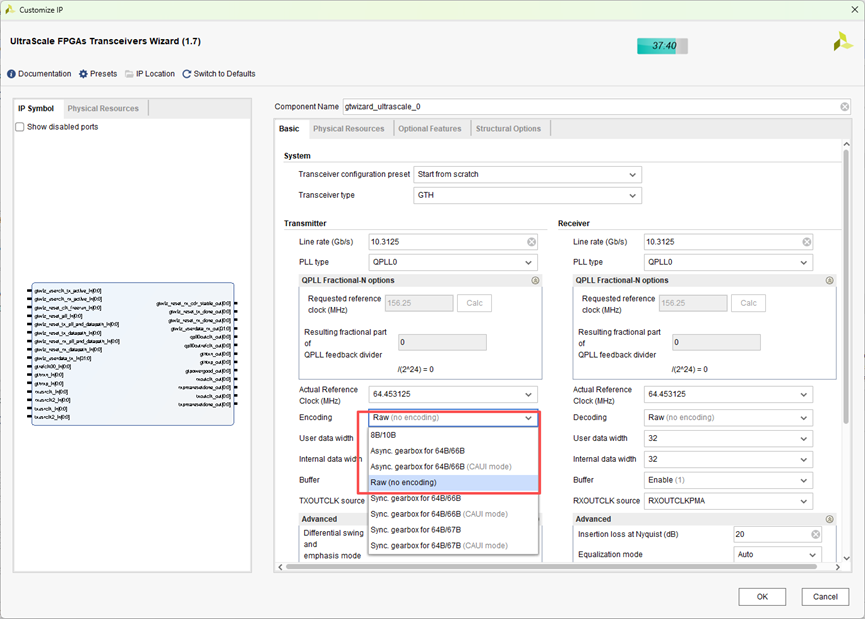Select Sync. gearbox 64B/67B CAUI mode
Viewport: 865px width, 619px height.
pos(453,546)
